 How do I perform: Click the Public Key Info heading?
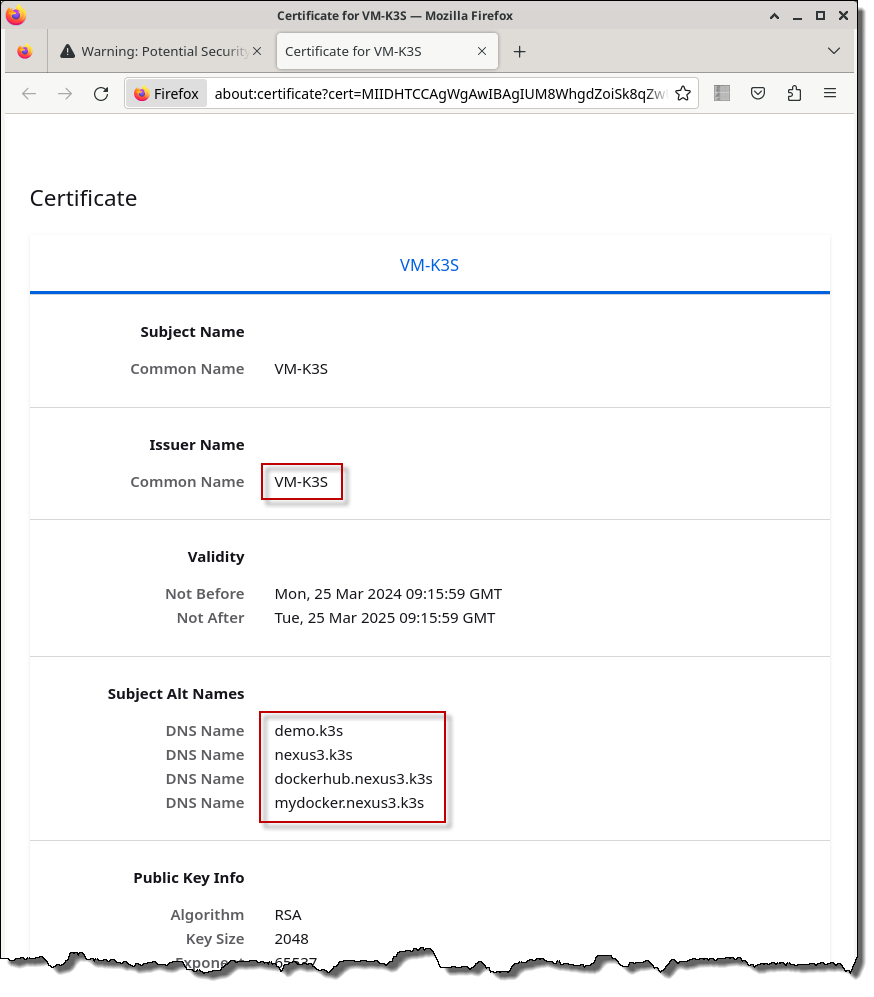(x=189, y=878)
